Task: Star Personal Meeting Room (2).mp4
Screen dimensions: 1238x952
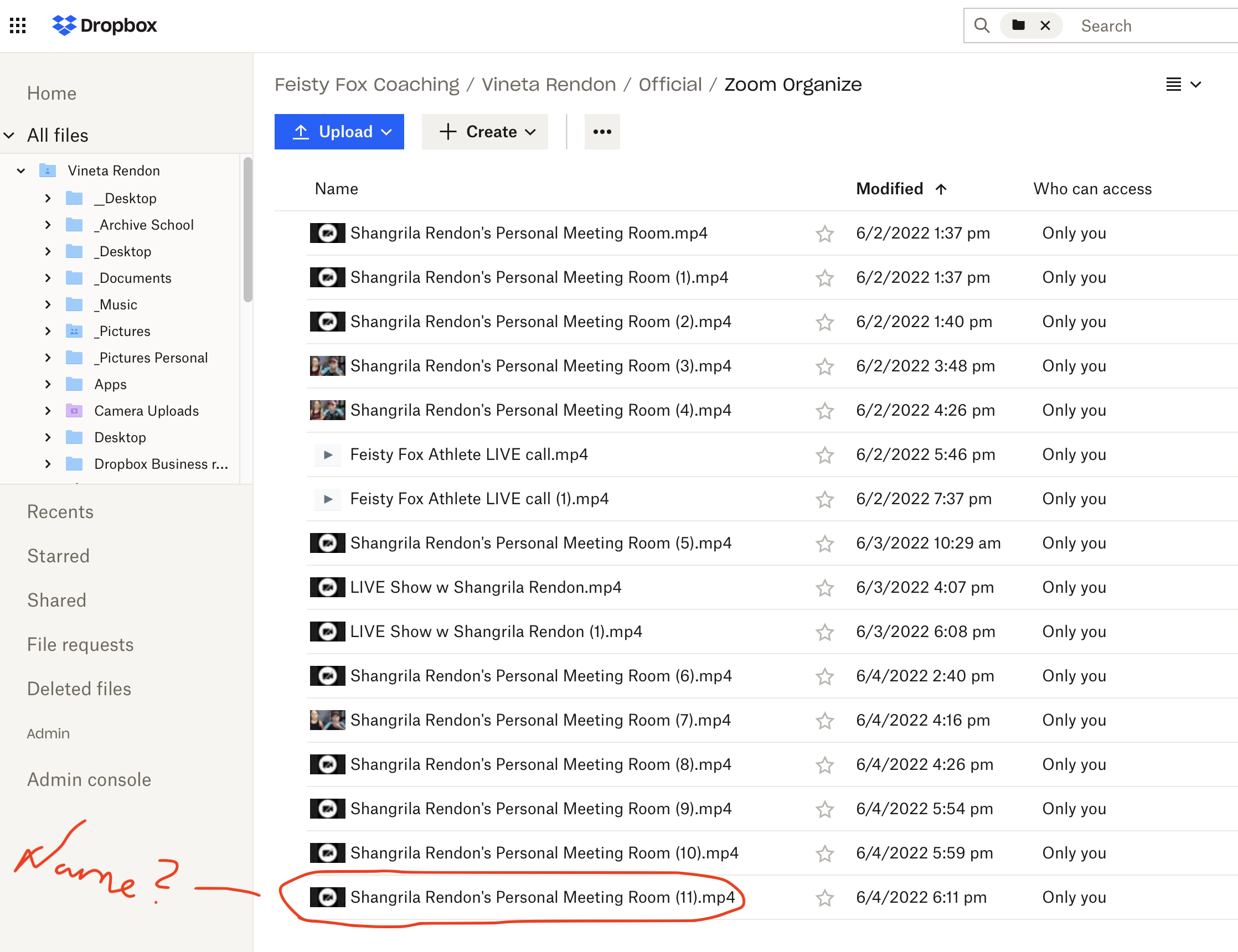Action: (825, 322)
